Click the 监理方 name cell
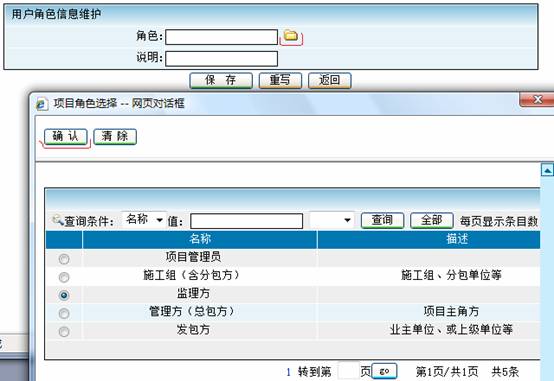 point(200,294)
